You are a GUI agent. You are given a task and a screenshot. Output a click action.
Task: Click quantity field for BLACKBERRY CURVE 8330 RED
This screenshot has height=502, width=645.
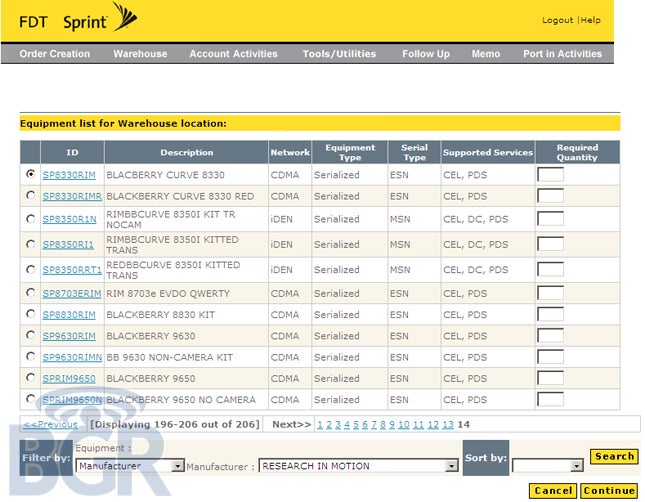coord(550,196)
